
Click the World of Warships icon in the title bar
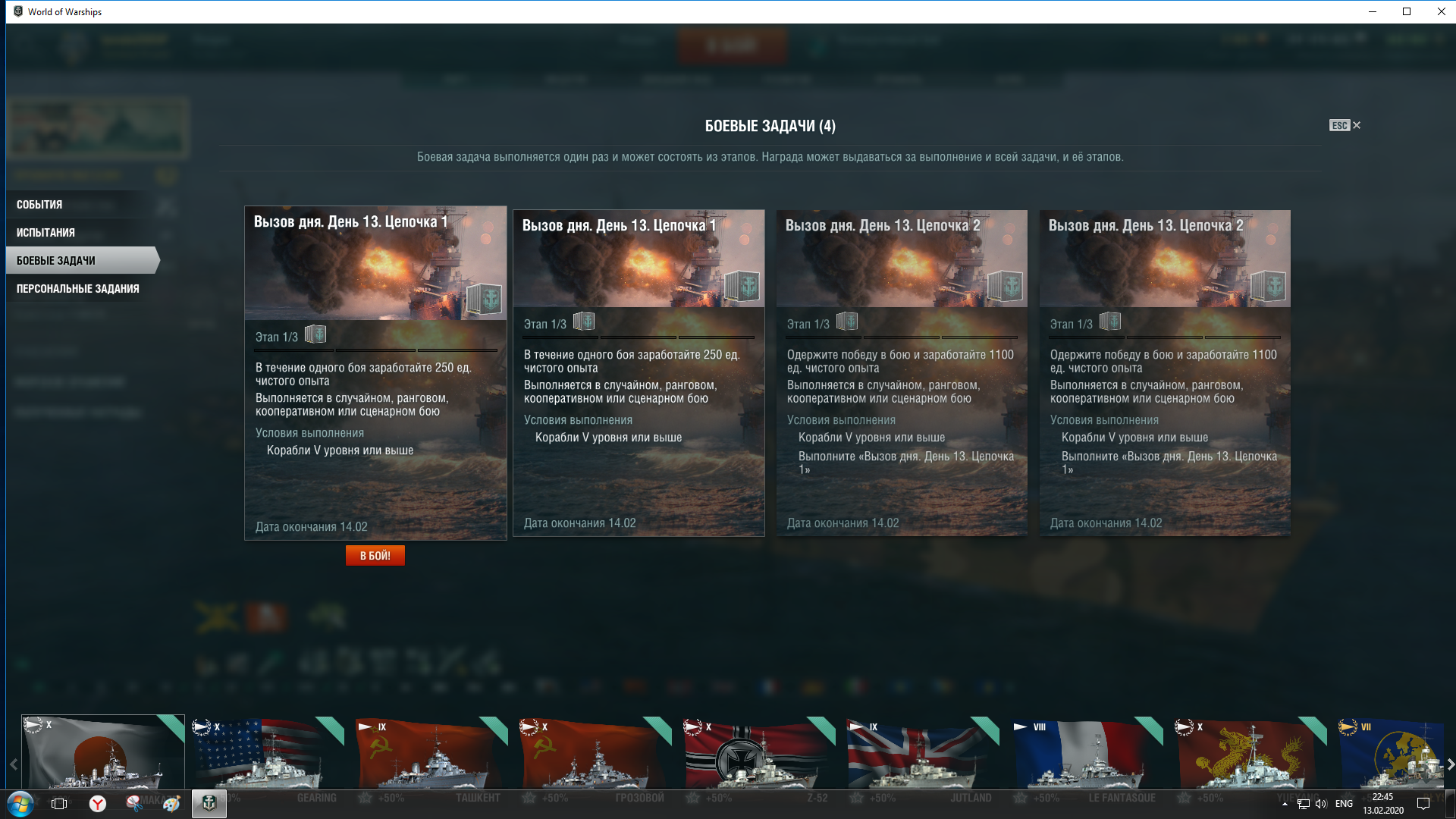(x=18, y=11)
